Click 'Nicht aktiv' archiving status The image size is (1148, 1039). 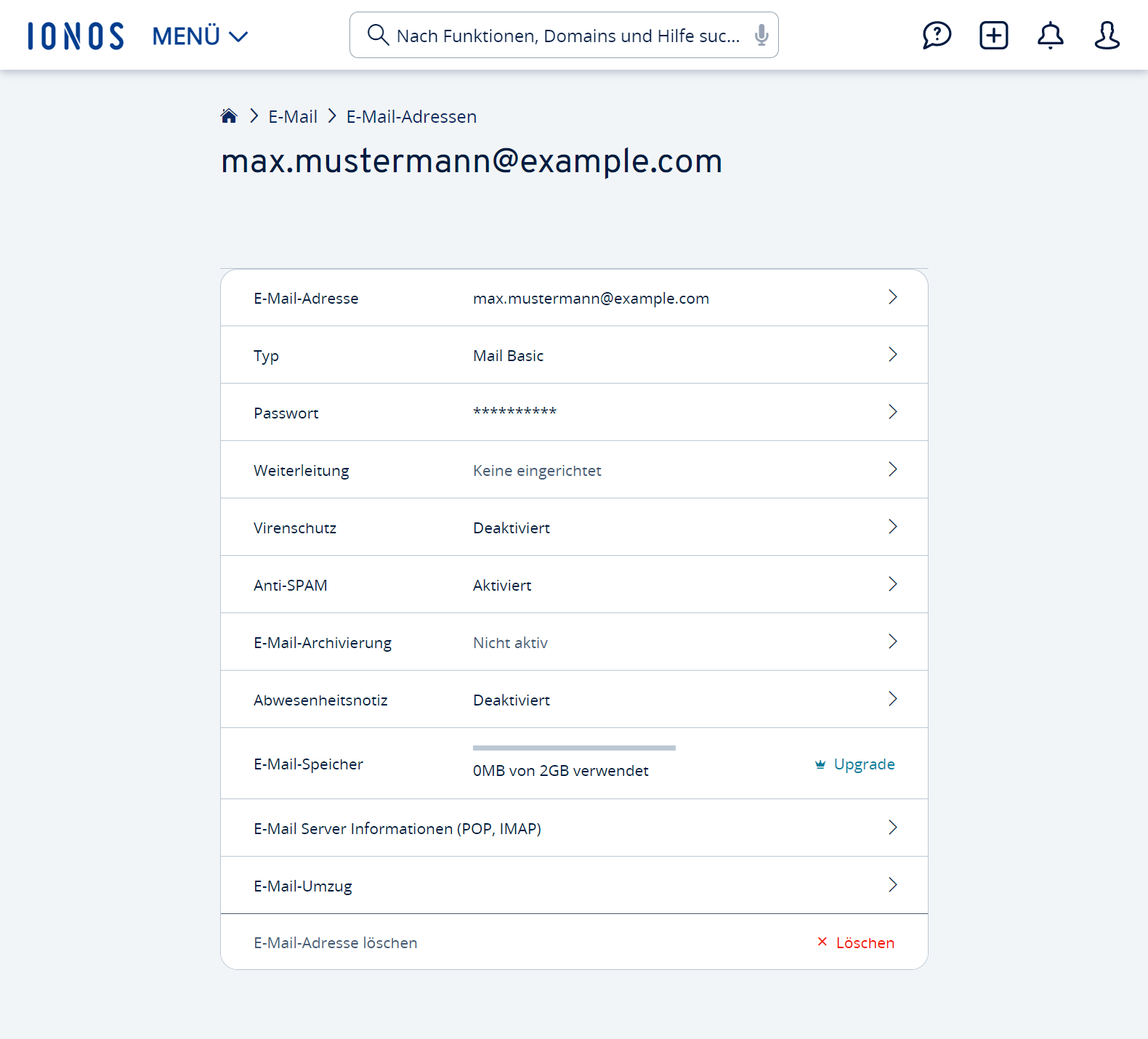click(510, 642)
